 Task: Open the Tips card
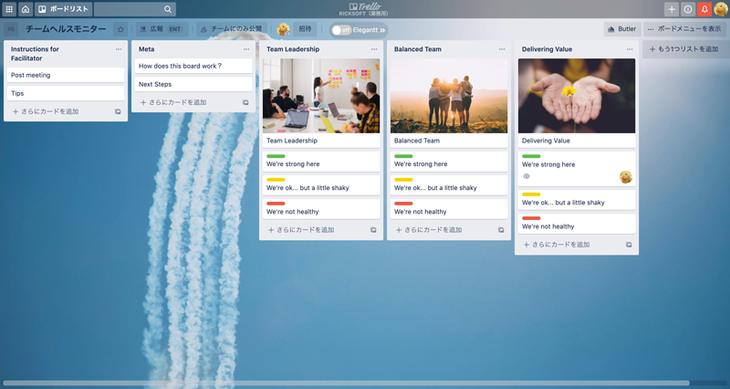coord(66,93)
